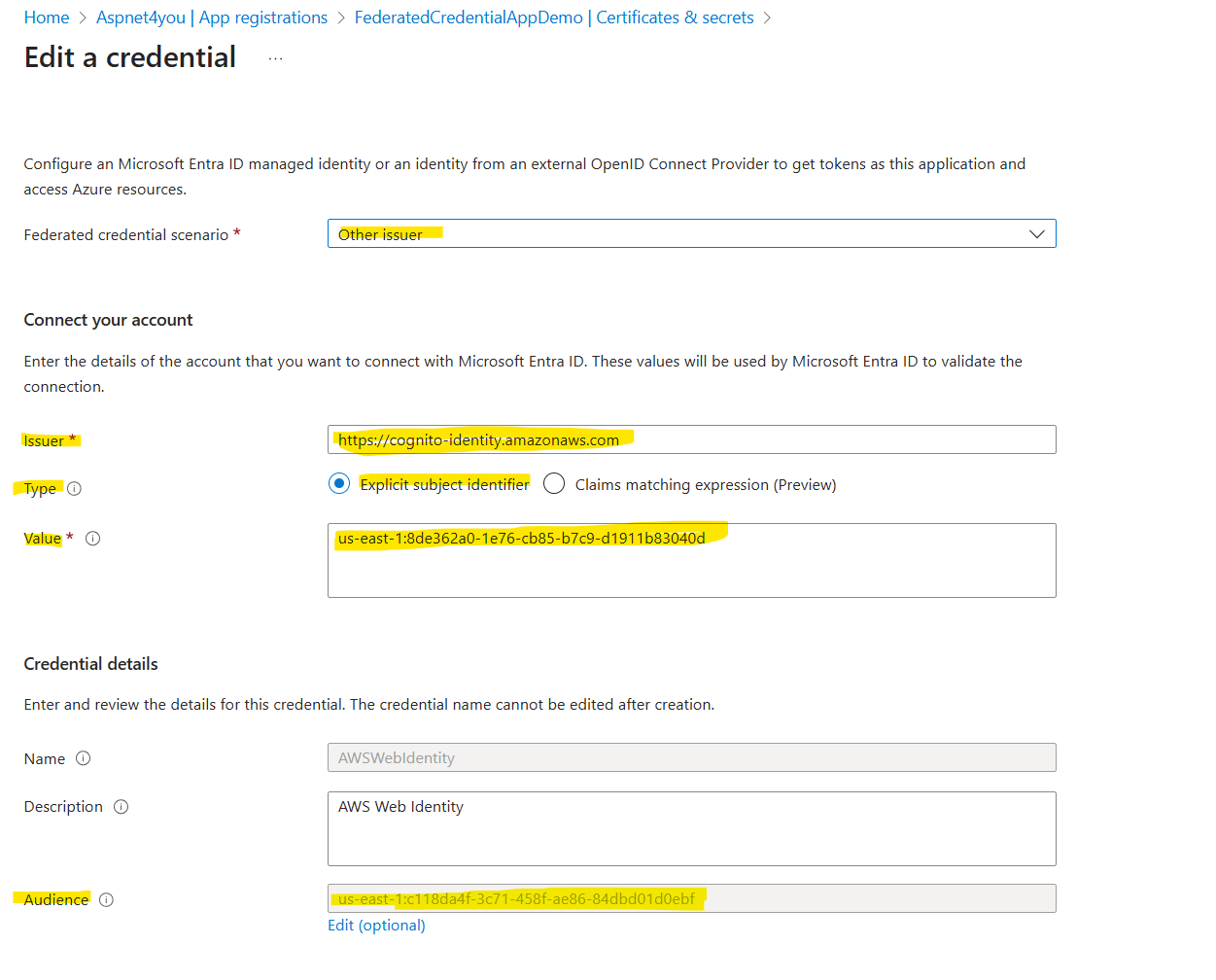
Task: Open Aspnet4you App registrations breadcrumb
Action: tap(212, 17)
